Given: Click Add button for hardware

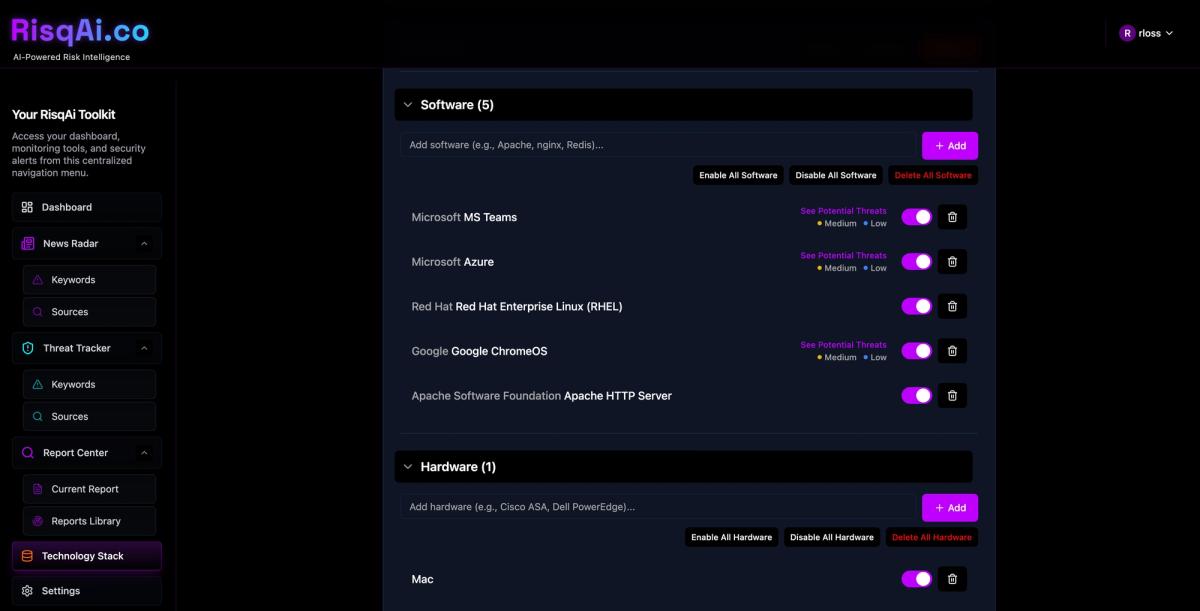Looking at the screenshot, I should (x=950, y=507).
